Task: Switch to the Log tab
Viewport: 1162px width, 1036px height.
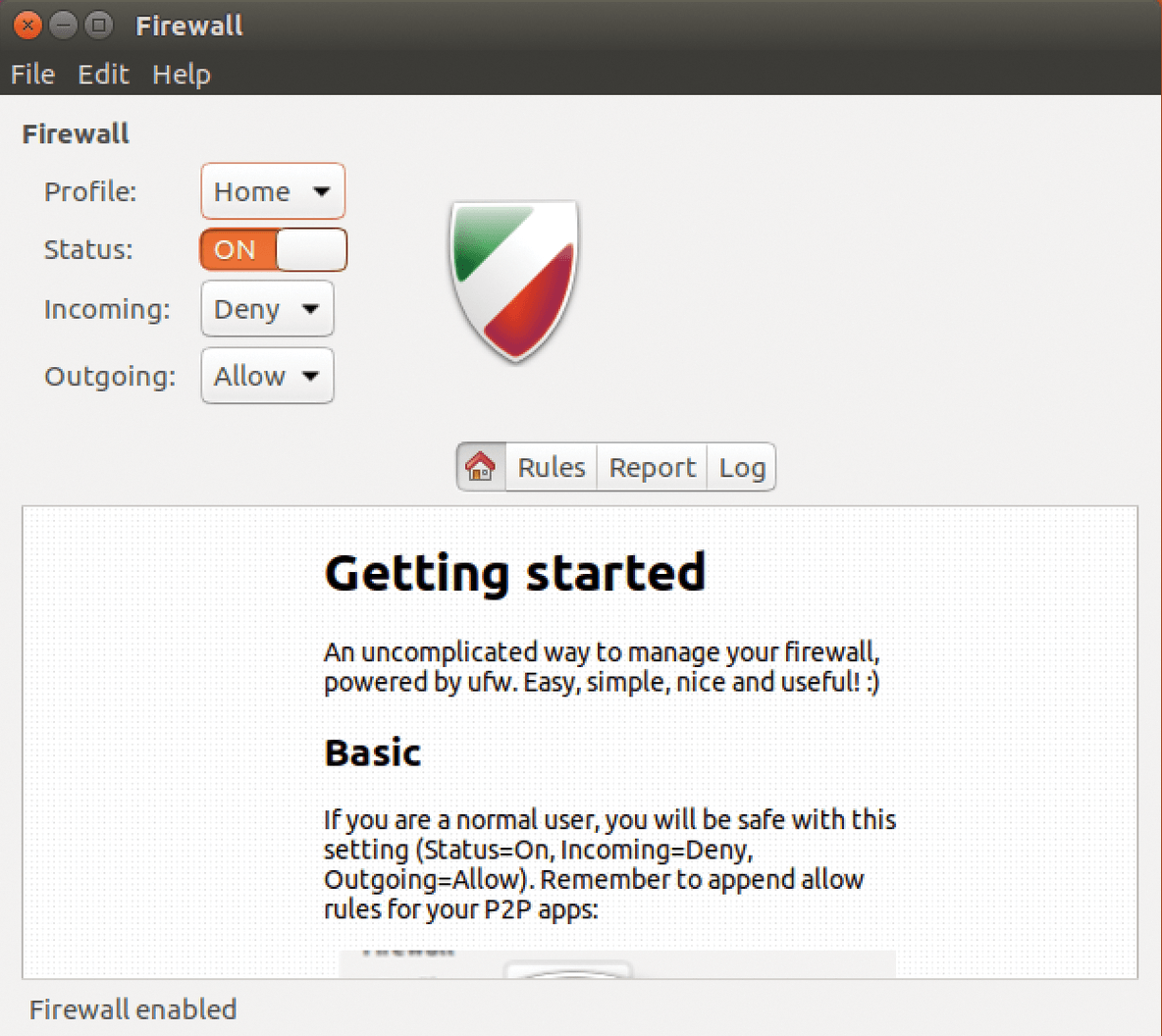Action: [742, 467]
